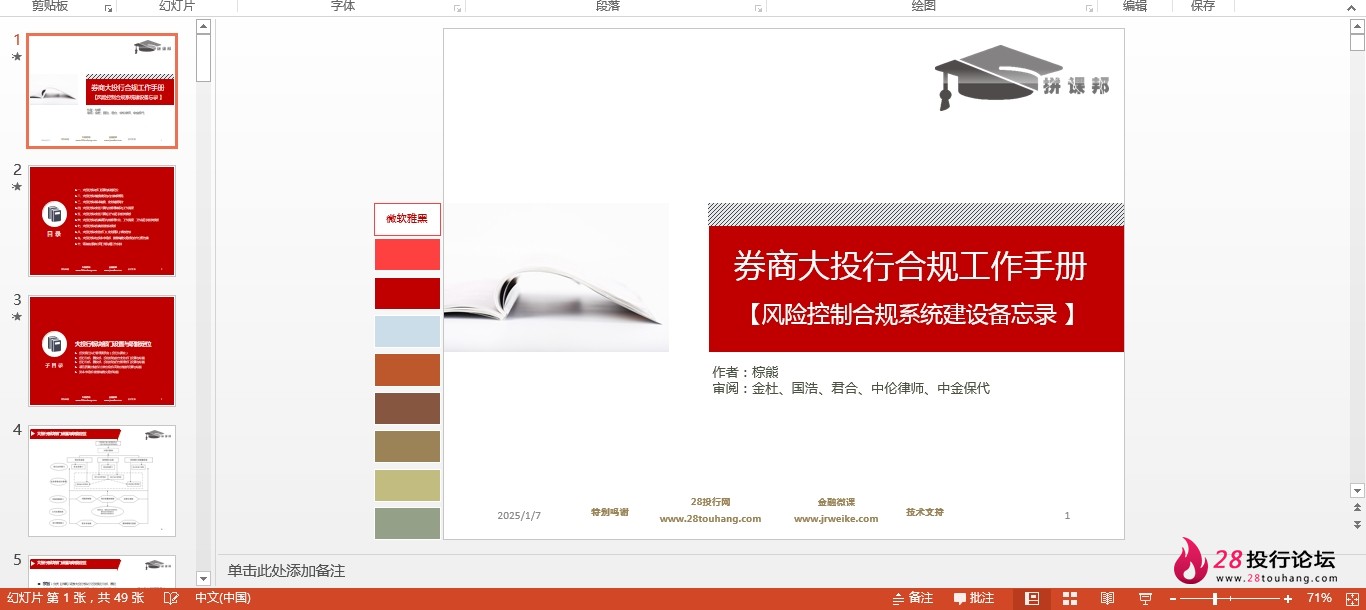Open zoom dialog via 71% level

1319,598
